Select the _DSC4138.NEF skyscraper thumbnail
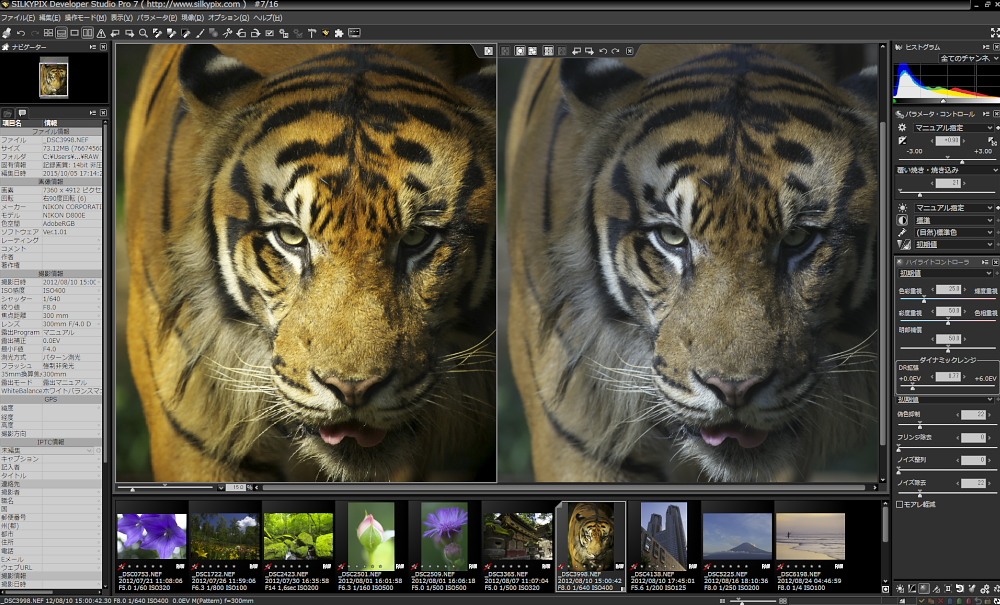Image resolution: width=1000 pixels, height=605 pixels. tap(663, 534)
